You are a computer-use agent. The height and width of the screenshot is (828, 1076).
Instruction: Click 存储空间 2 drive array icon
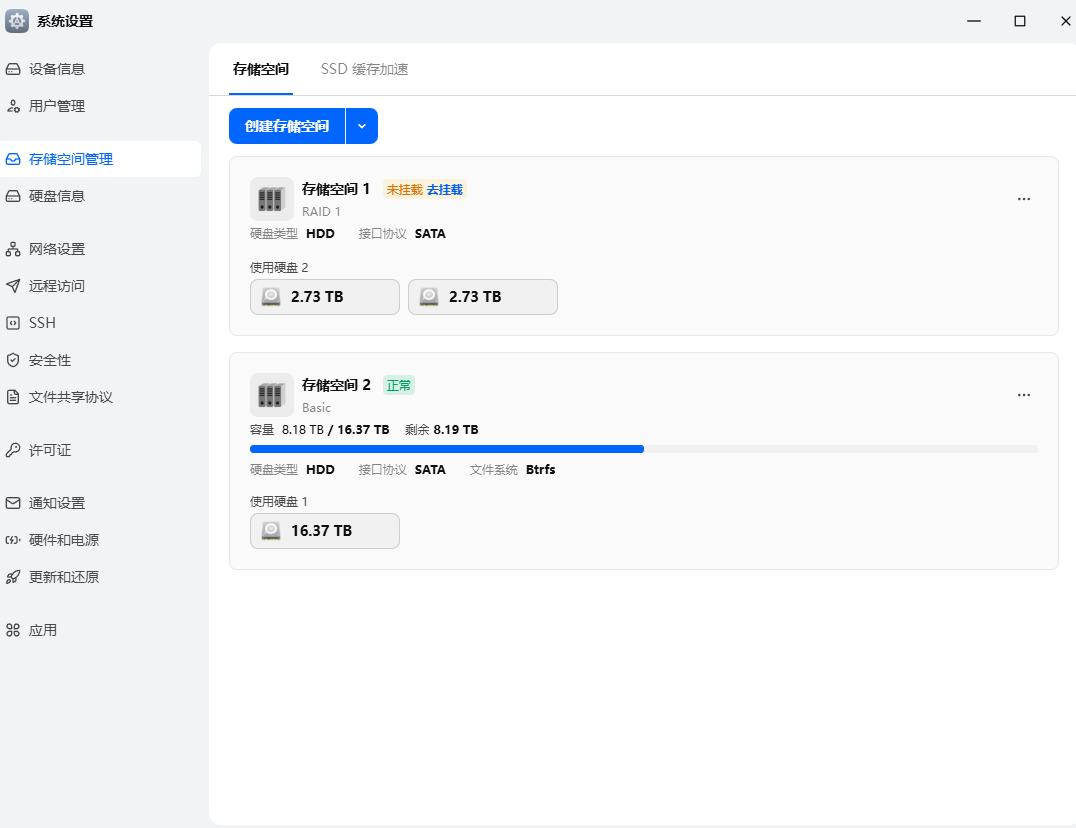[272, 395]
